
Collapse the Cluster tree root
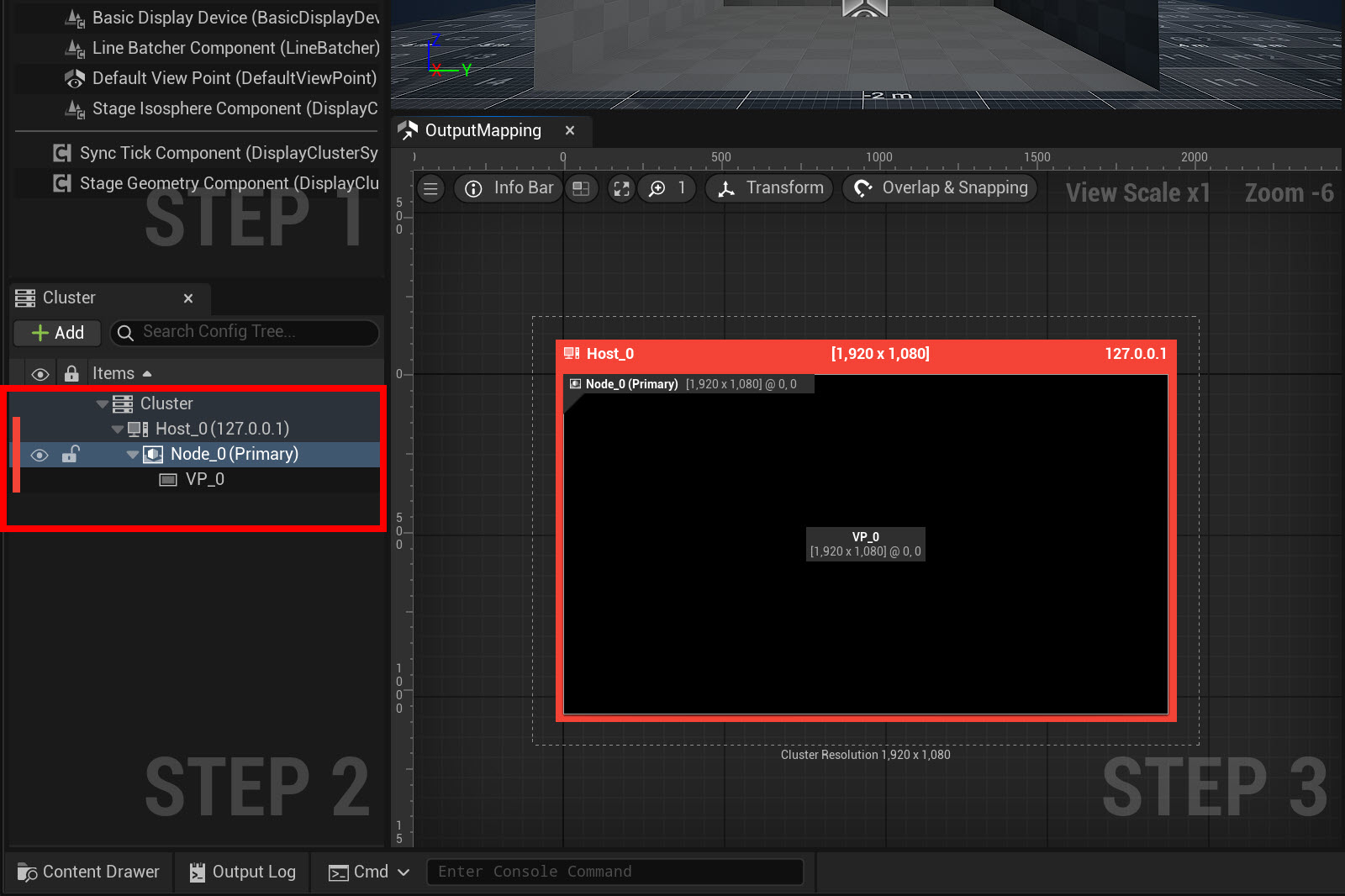tap(103, 404)
